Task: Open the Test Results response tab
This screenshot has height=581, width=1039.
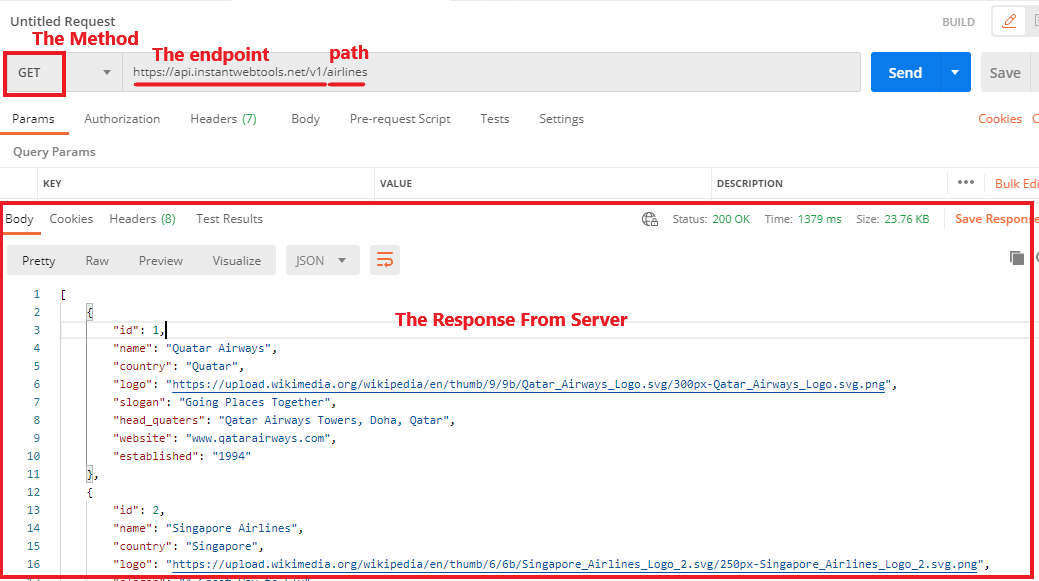Action: pos(229,219)
